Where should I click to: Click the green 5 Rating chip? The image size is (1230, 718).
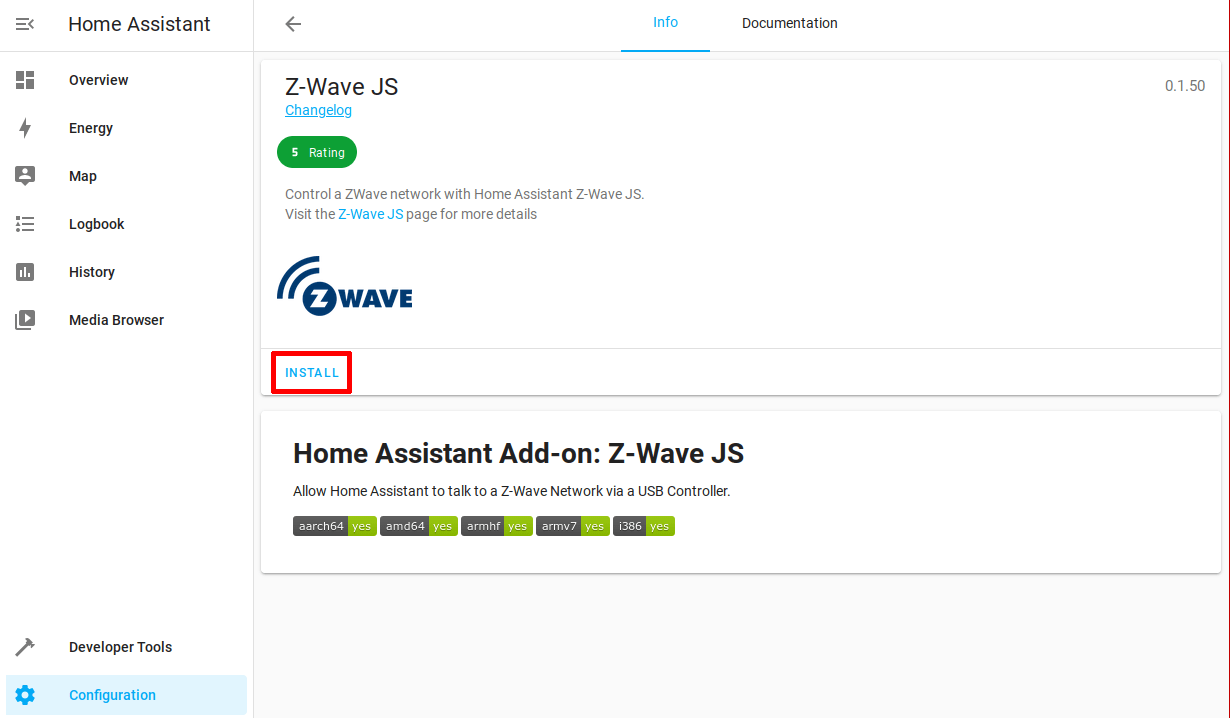tap(317, 153)
